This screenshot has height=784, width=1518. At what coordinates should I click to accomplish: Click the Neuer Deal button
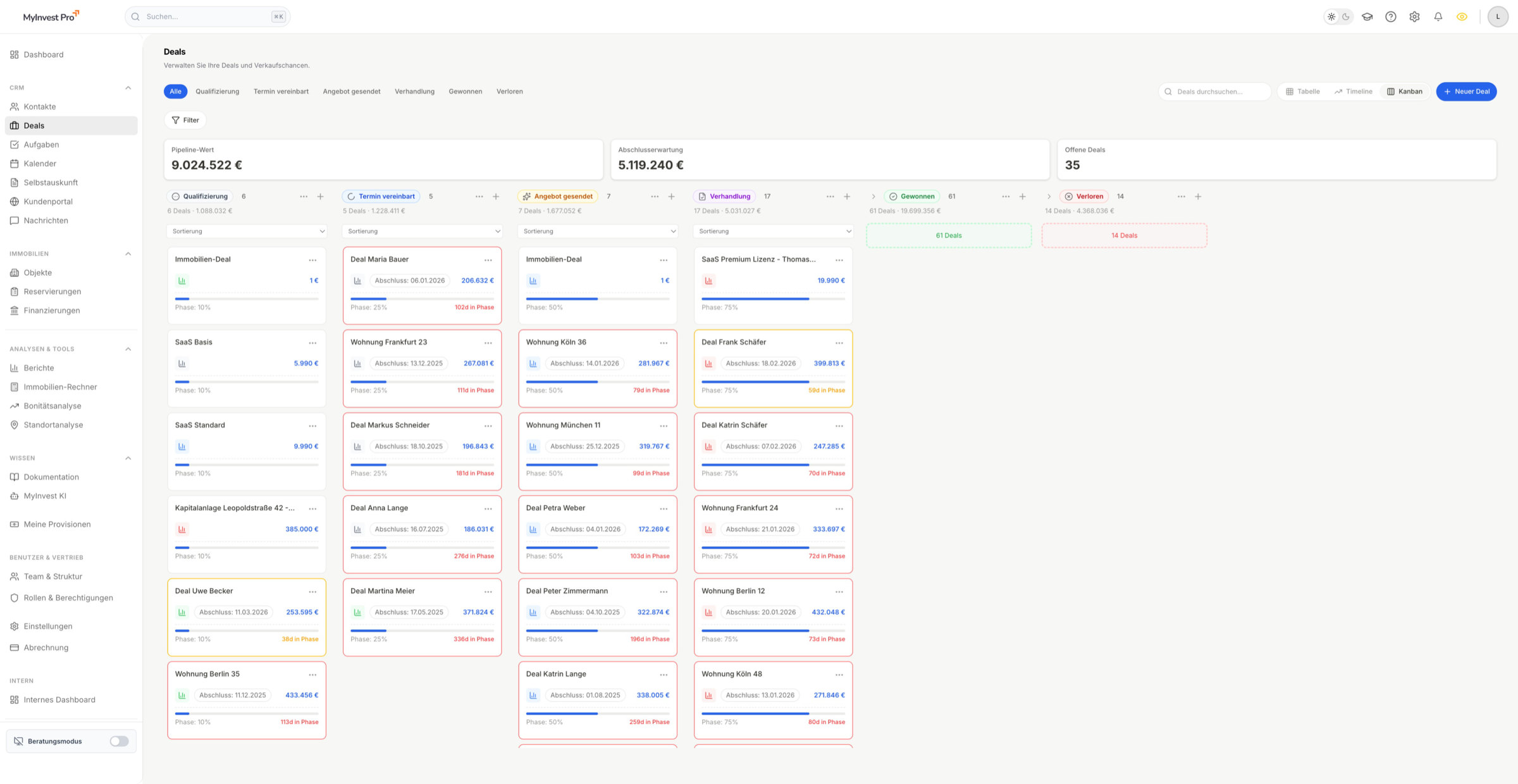click(x=1466, y=91)
